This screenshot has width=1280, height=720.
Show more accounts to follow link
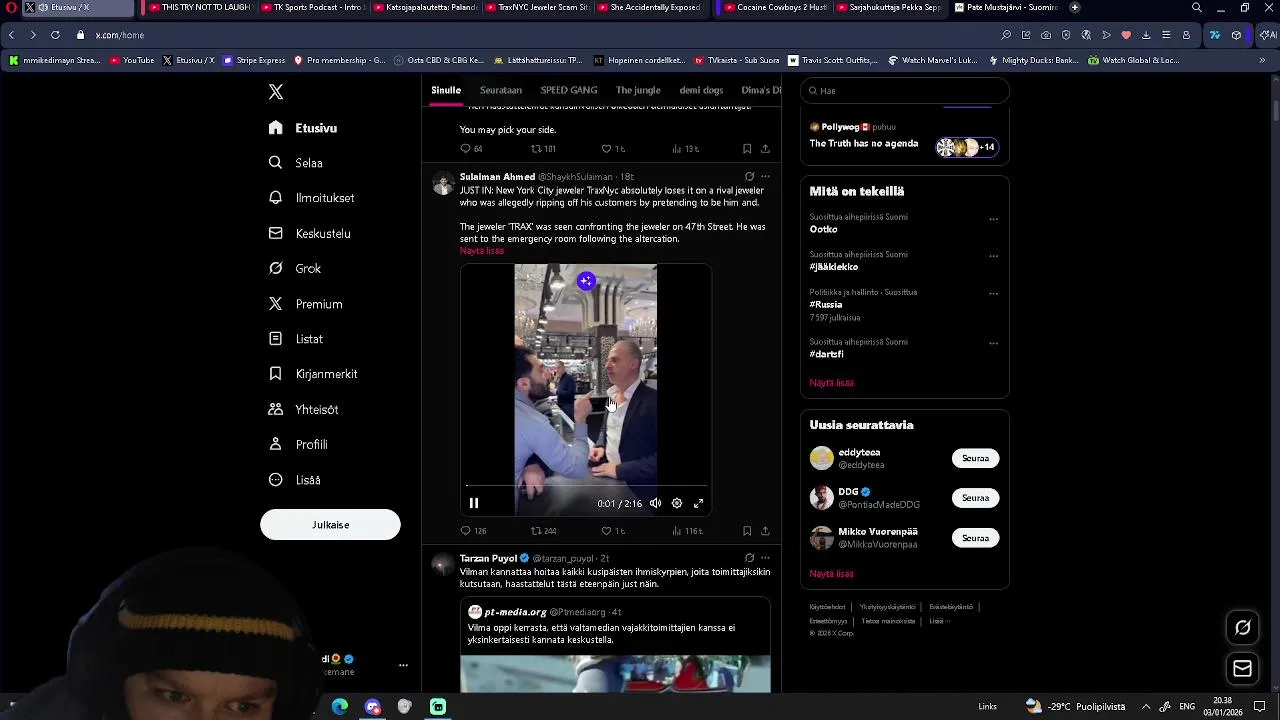831,574
